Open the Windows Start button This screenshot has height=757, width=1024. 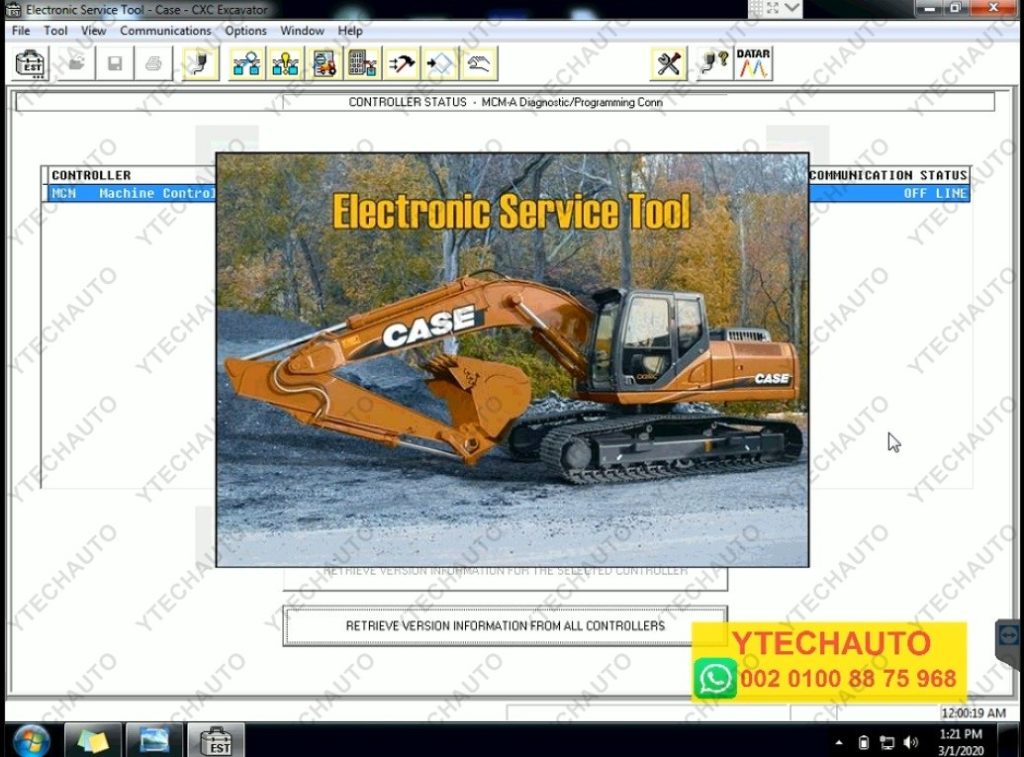(31, 741)
